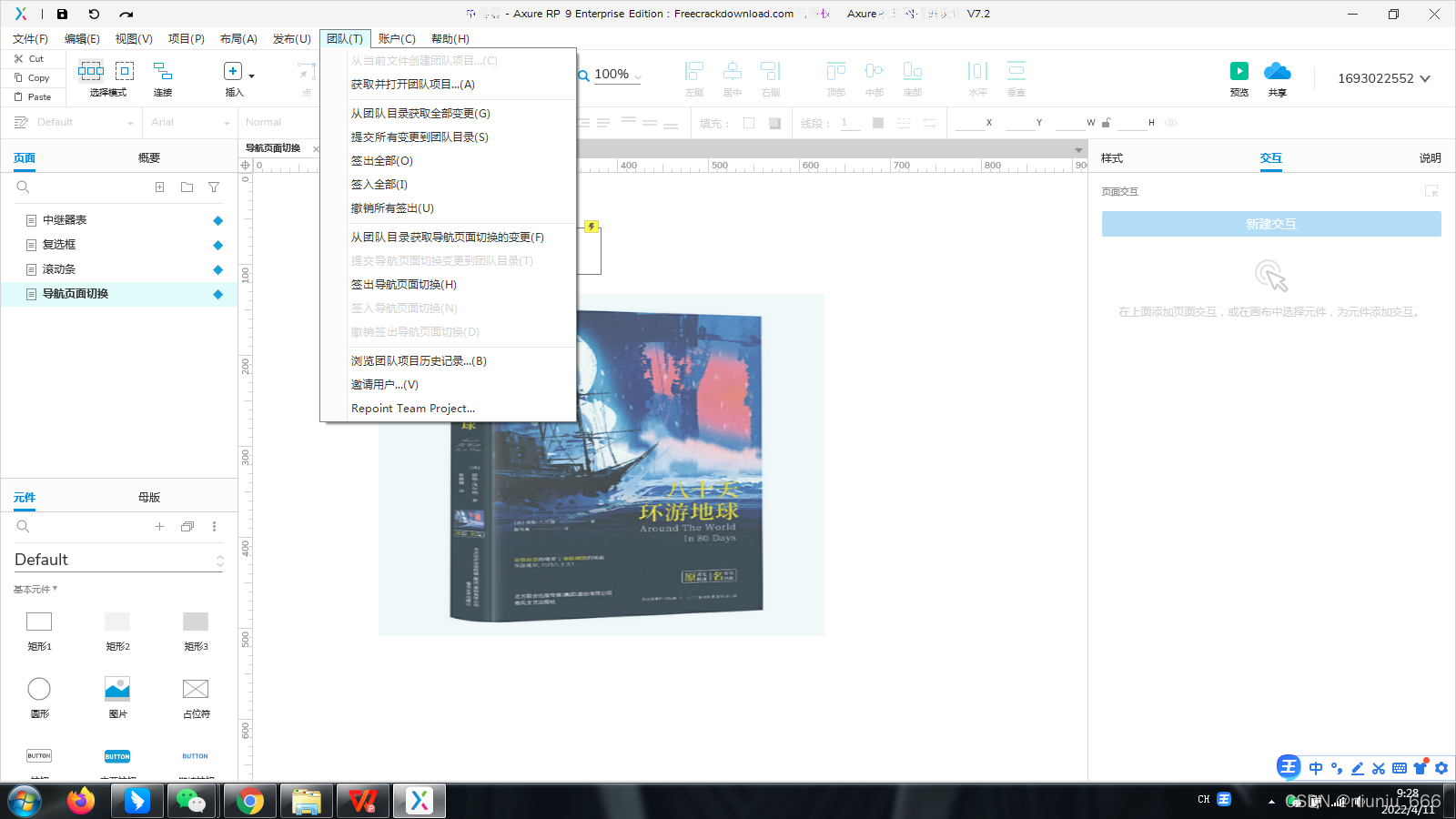The image size is (1456, 819).
Task: Switch to the 说明 notes tab
Action: click(x=1430, y=157)
